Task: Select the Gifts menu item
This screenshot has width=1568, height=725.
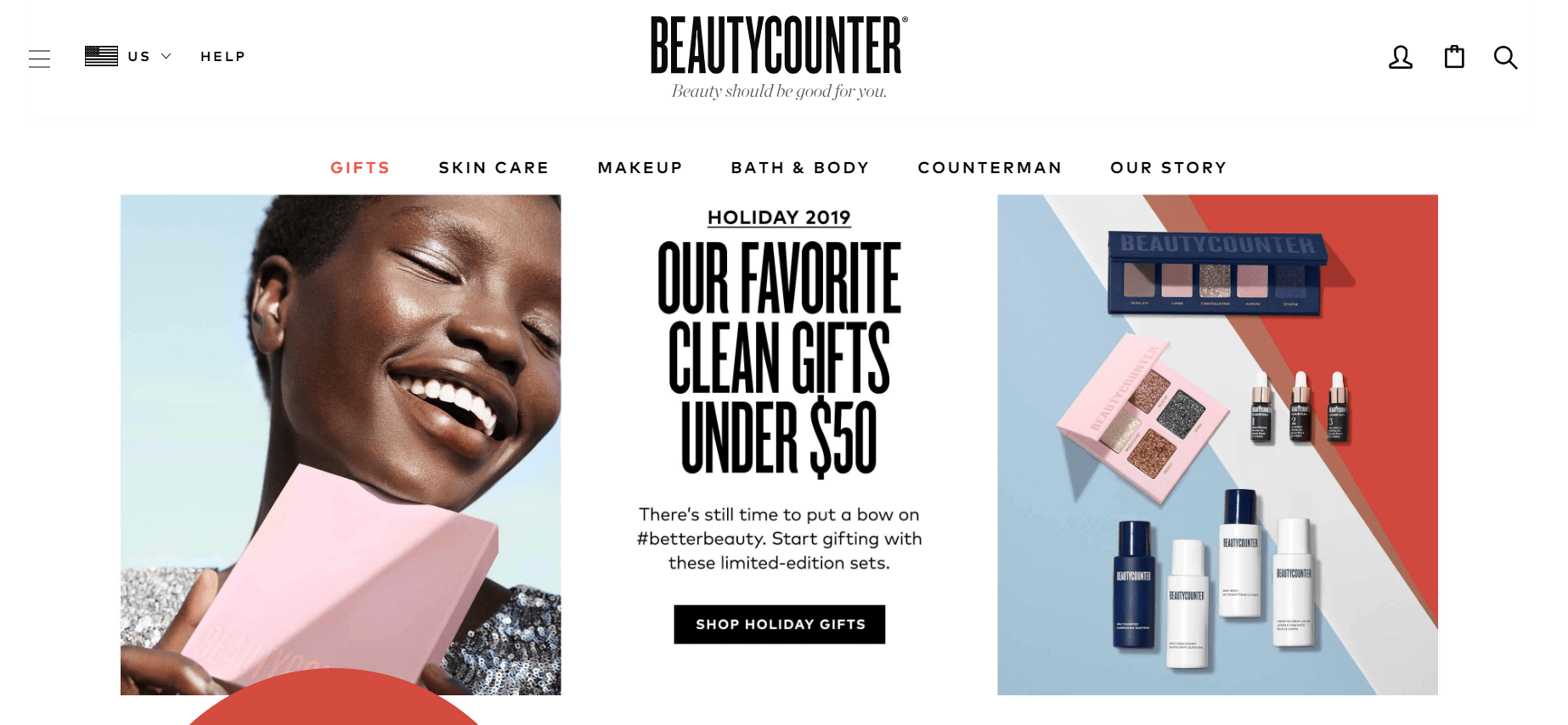Action: click(x=360, y=168)
